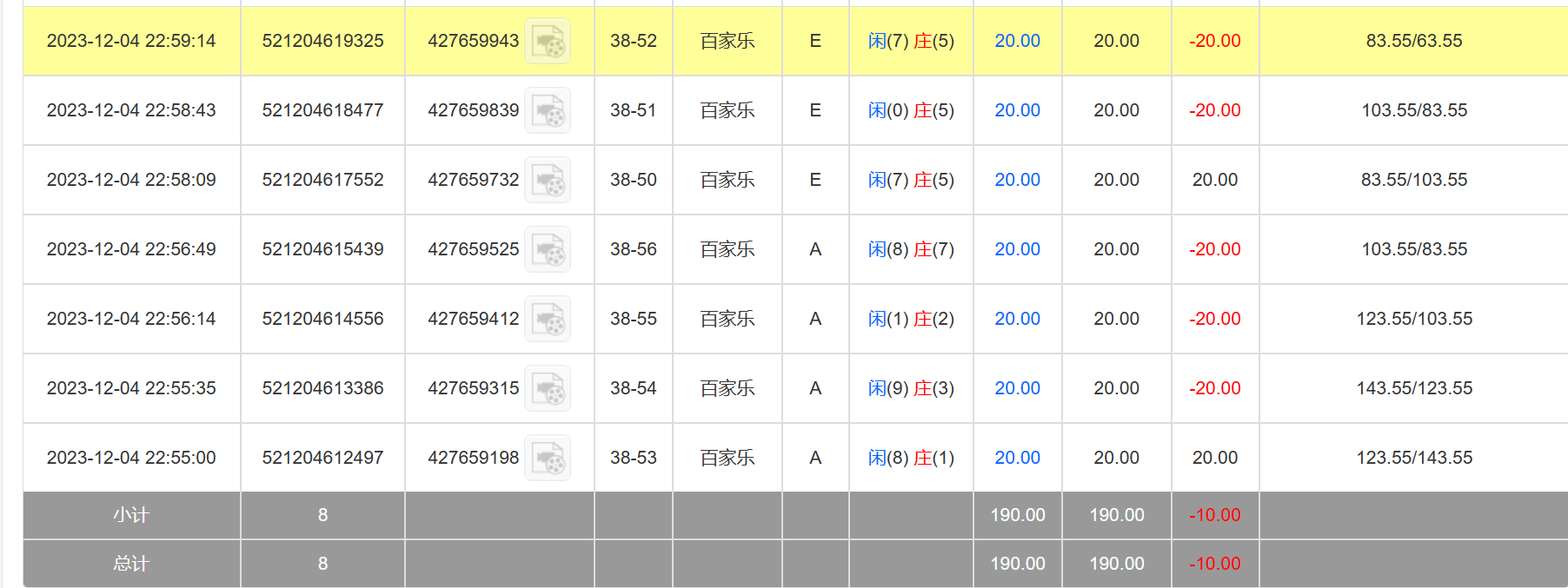The image size is (1568, 588).
Task: Click result 闲(0) 庄(5) cell
Action: [911, 110]
